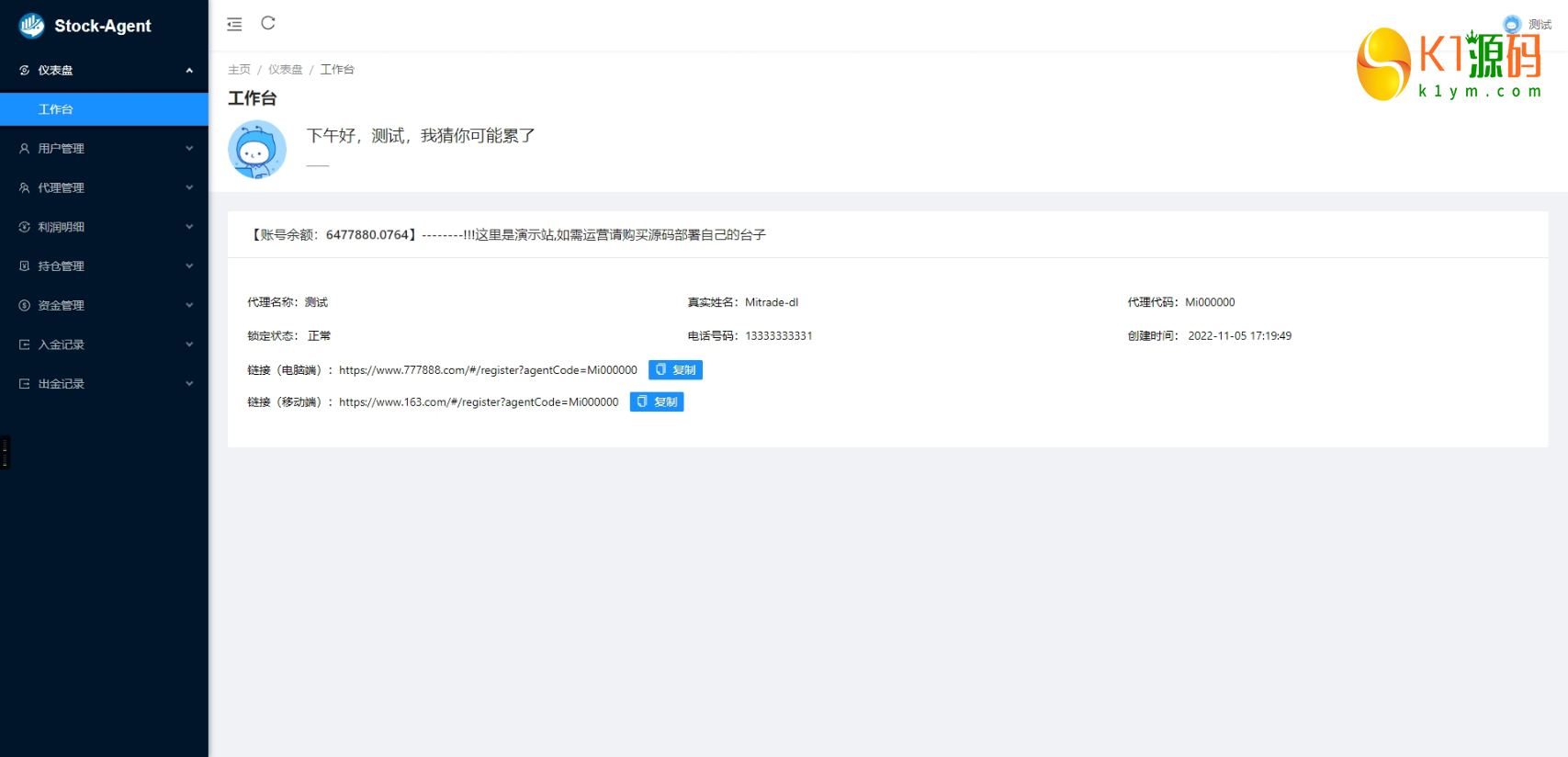The width and height of the screenshot is (1568, 757).
Task: Copy the 电脑端 desktop registration link
Action: tap(675, 369)
